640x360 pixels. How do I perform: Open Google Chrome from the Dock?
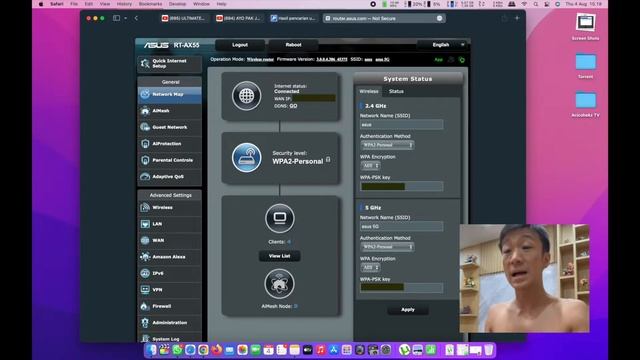[203, 350]
